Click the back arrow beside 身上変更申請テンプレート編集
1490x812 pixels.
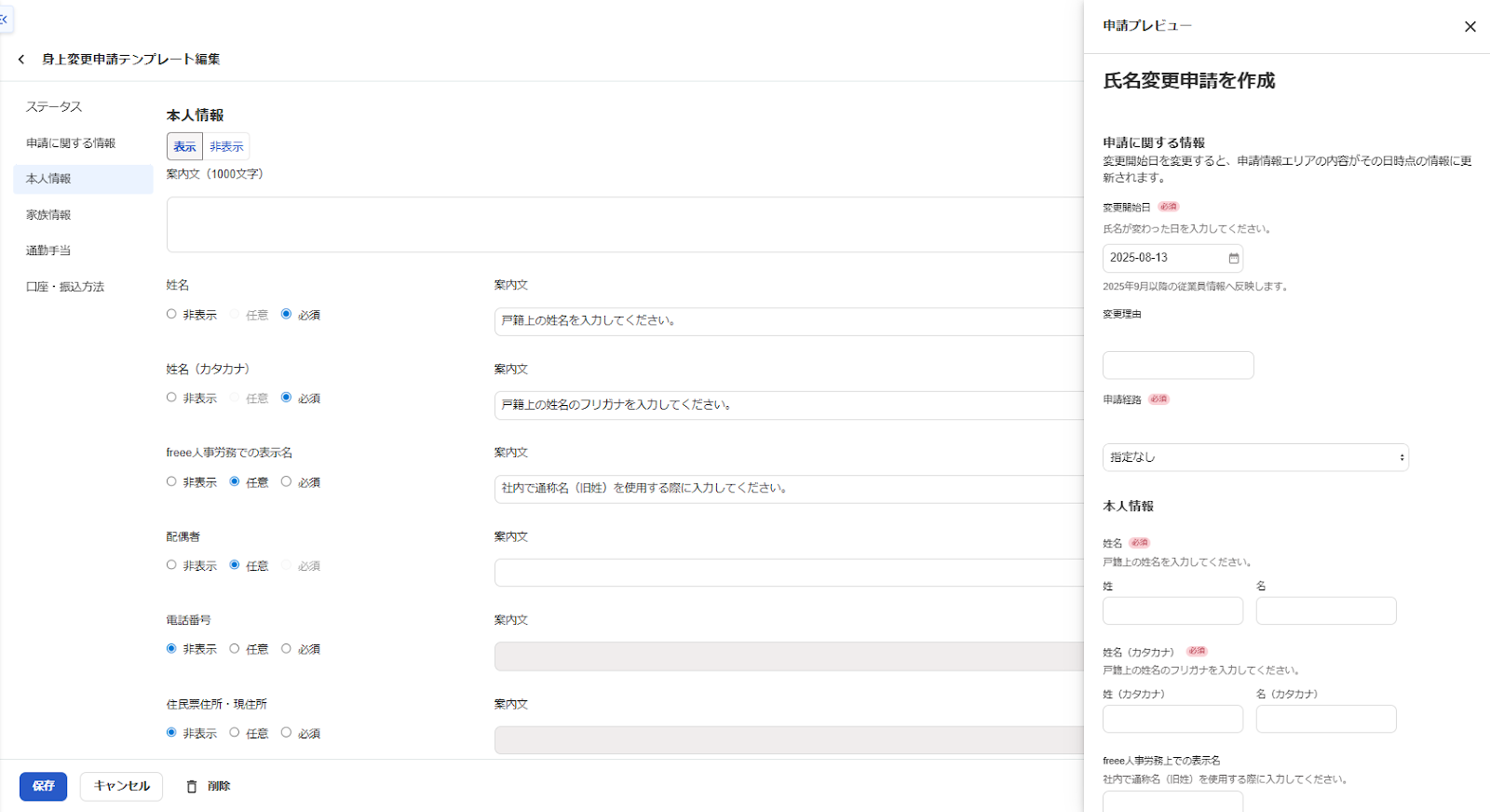point(20,60)
